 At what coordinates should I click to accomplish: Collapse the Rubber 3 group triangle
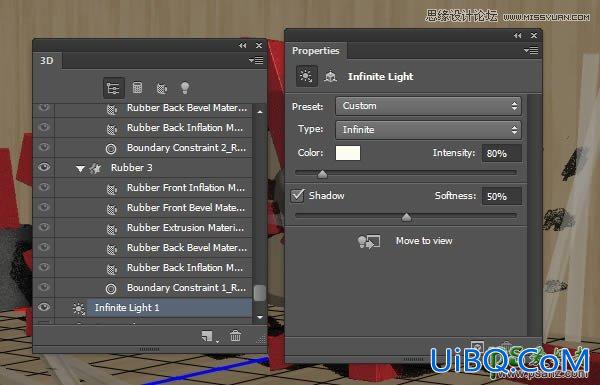pos(80,168)
